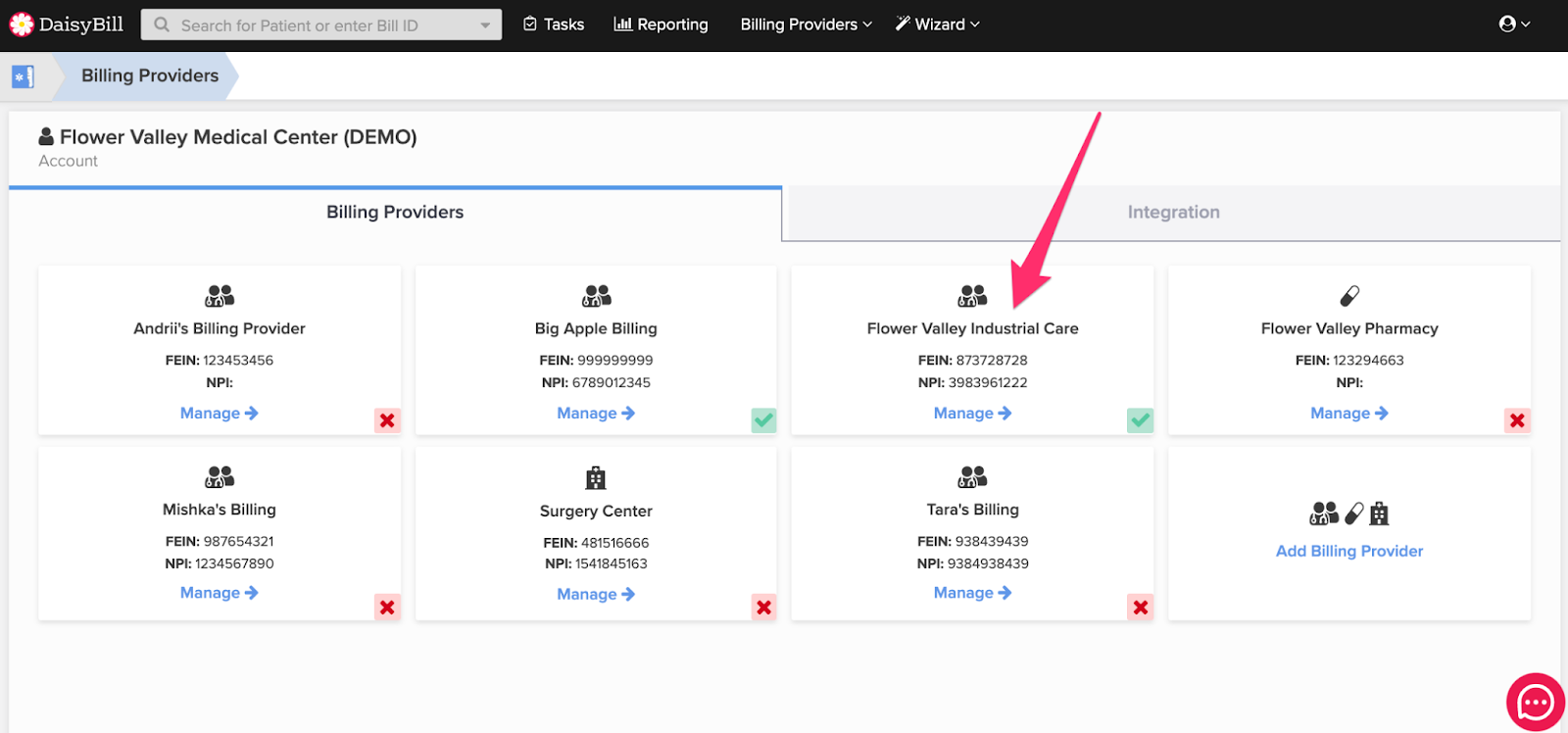Click the Tara's Billing group icon
The height and width of the screenshot is (733, 1568).
tap(972, 477)
